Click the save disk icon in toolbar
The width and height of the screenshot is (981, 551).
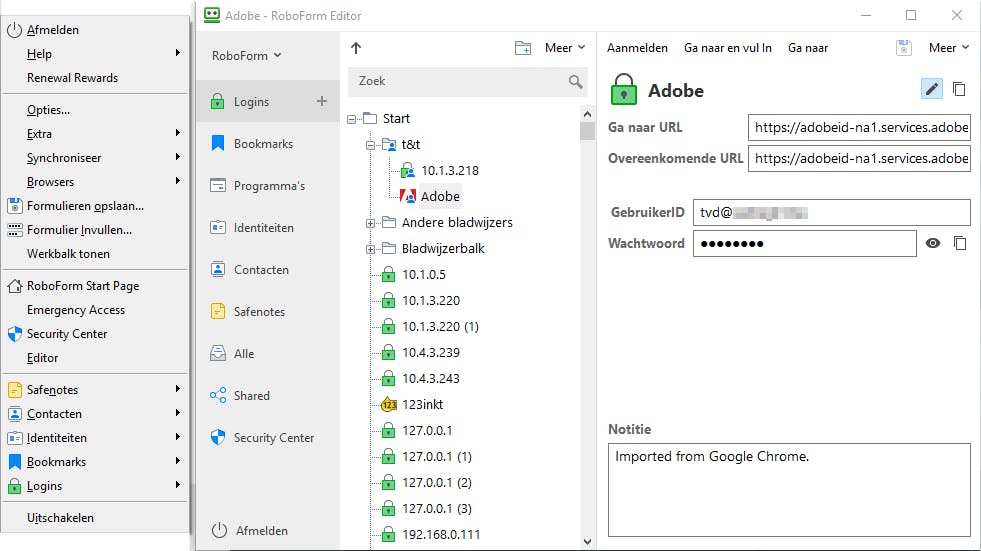(904, 48)
